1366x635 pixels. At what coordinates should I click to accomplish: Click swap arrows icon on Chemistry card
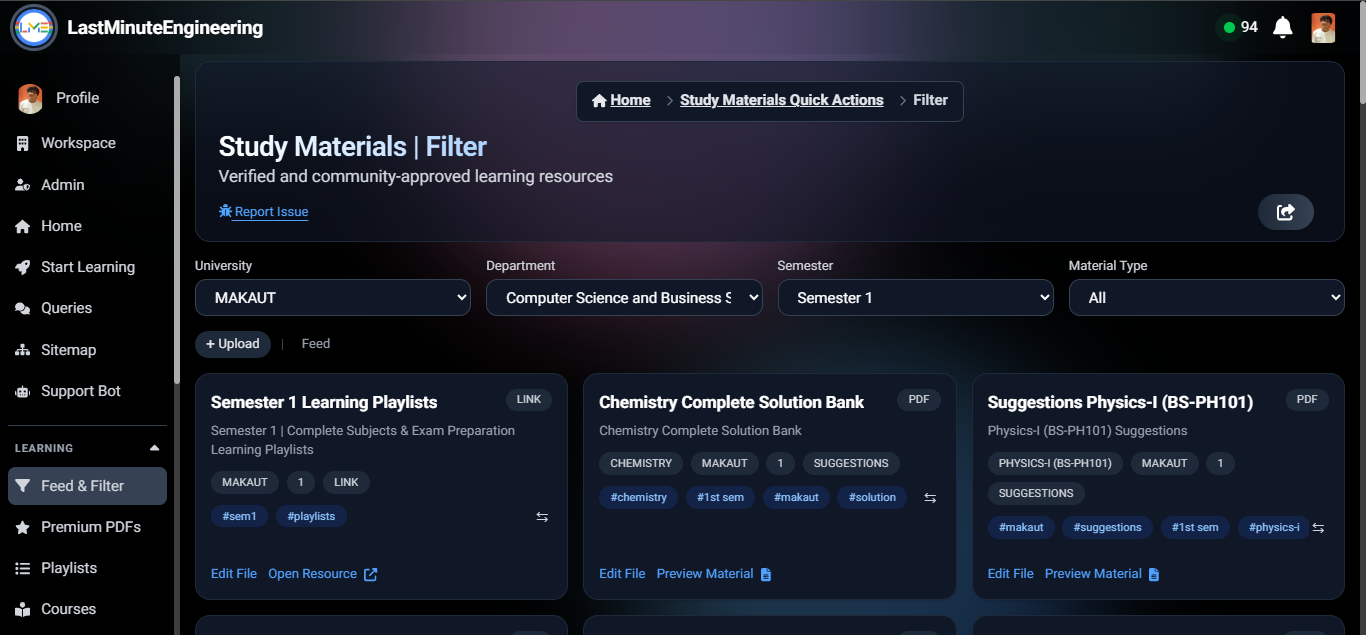coord(930,498)
